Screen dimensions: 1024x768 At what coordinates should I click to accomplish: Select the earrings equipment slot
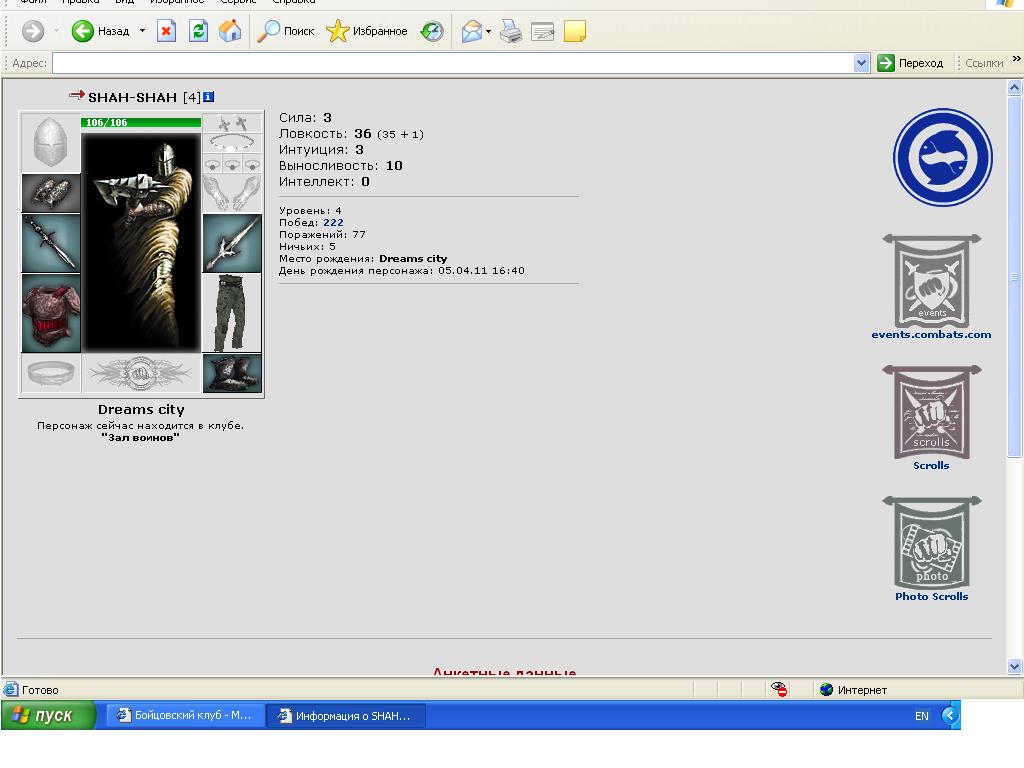[x=232, y=123]
